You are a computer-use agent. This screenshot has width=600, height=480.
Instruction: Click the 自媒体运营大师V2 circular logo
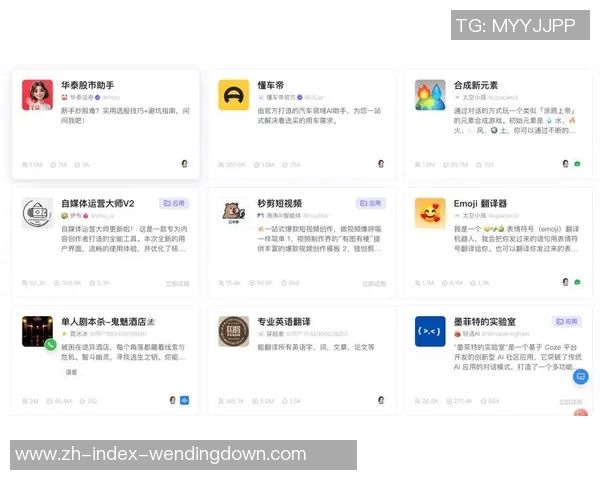[x=38, y=213]
